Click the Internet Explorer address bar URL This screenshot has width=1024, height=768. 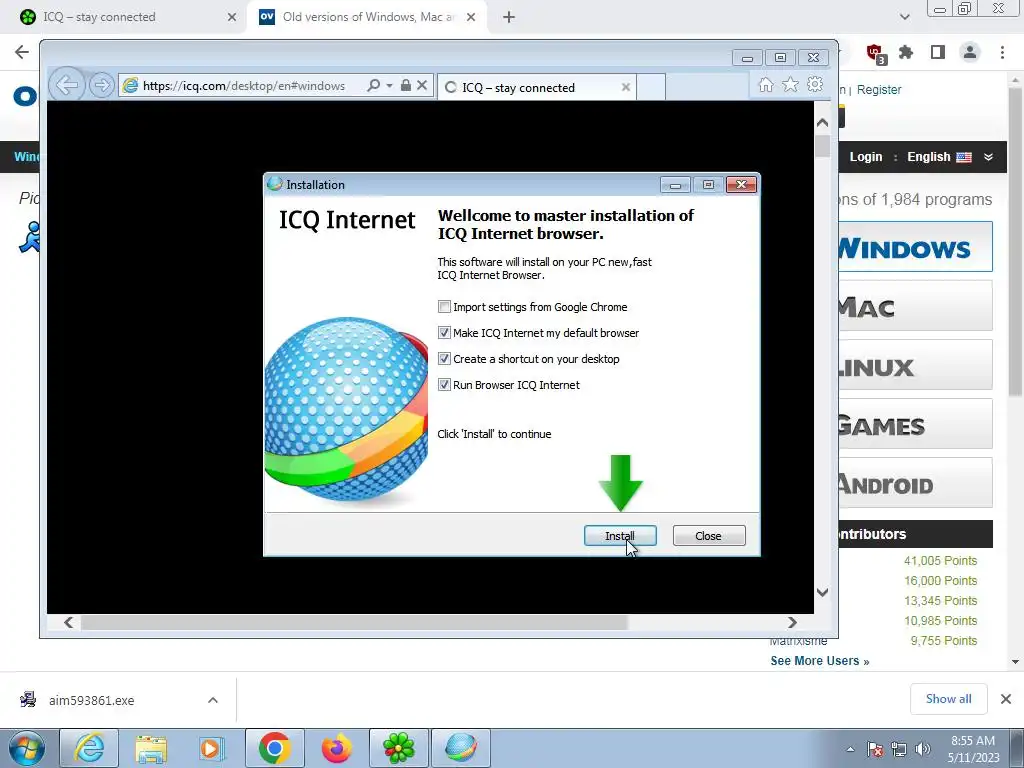tap(244, 86)
